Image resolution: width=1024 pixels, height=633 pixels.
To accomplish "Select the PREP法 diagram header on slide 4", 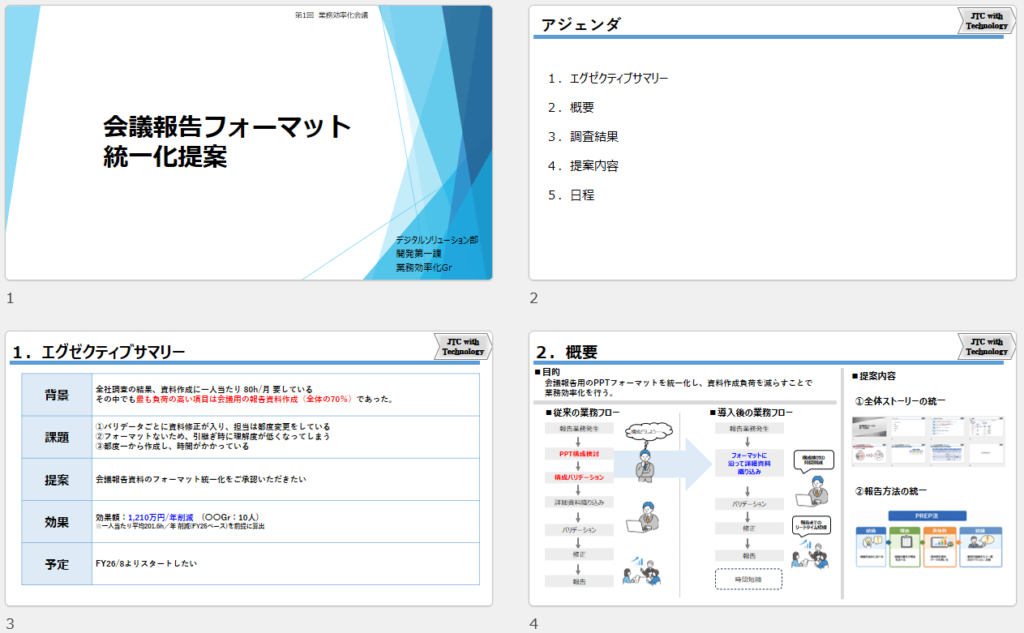I will coord(925,515).
